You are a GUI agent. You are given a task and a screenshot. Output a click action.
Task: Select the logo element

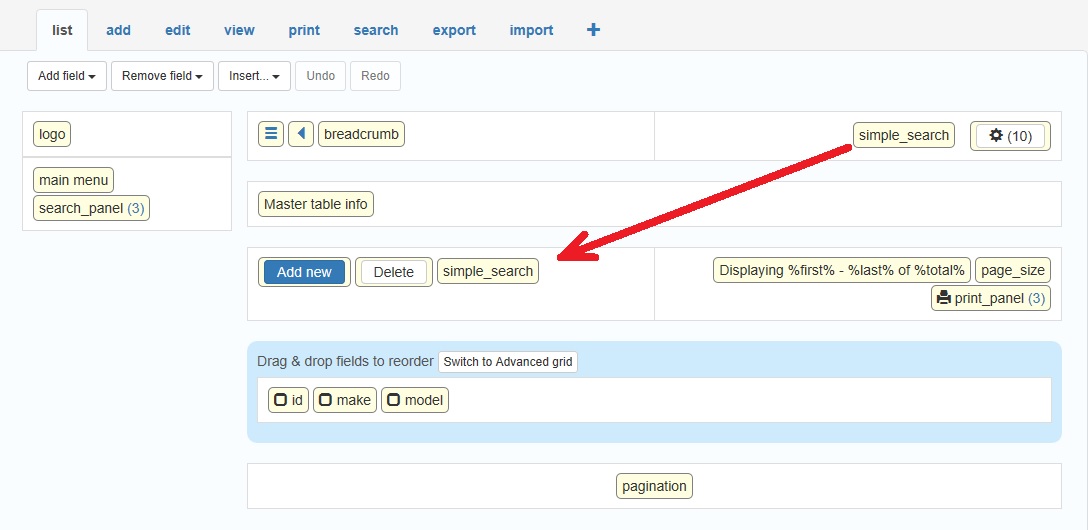point(52,134)
